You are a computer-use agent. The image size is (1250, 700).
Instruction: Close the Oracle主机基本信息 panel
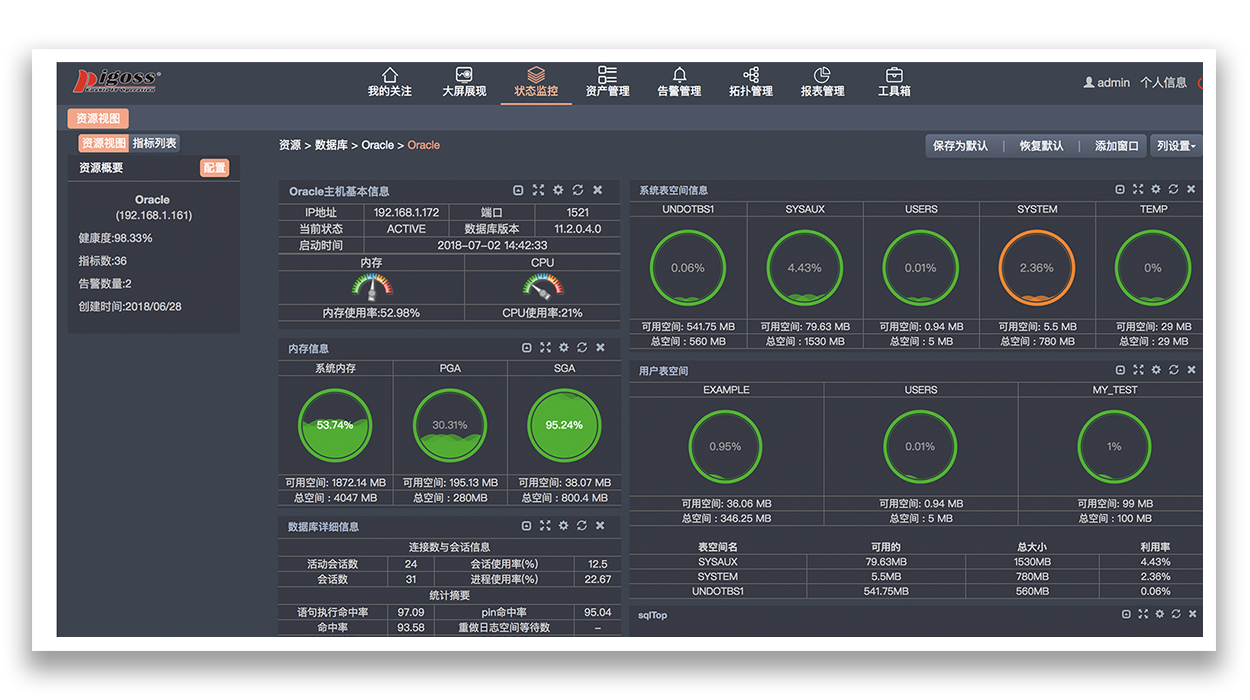(597, 190)
